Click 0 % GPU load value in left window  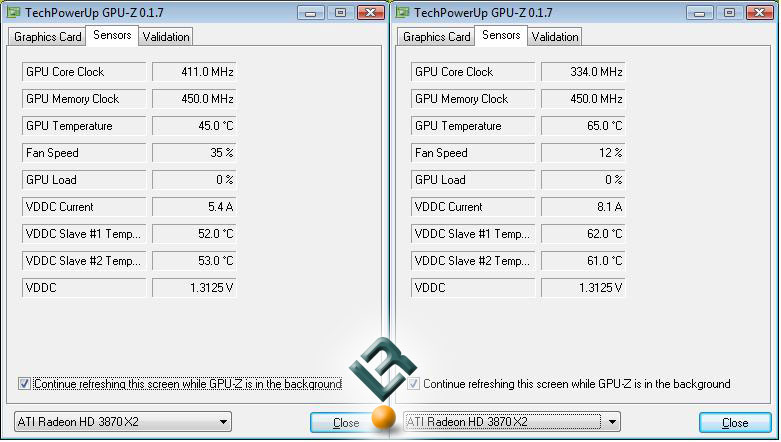tap(194, 179)
